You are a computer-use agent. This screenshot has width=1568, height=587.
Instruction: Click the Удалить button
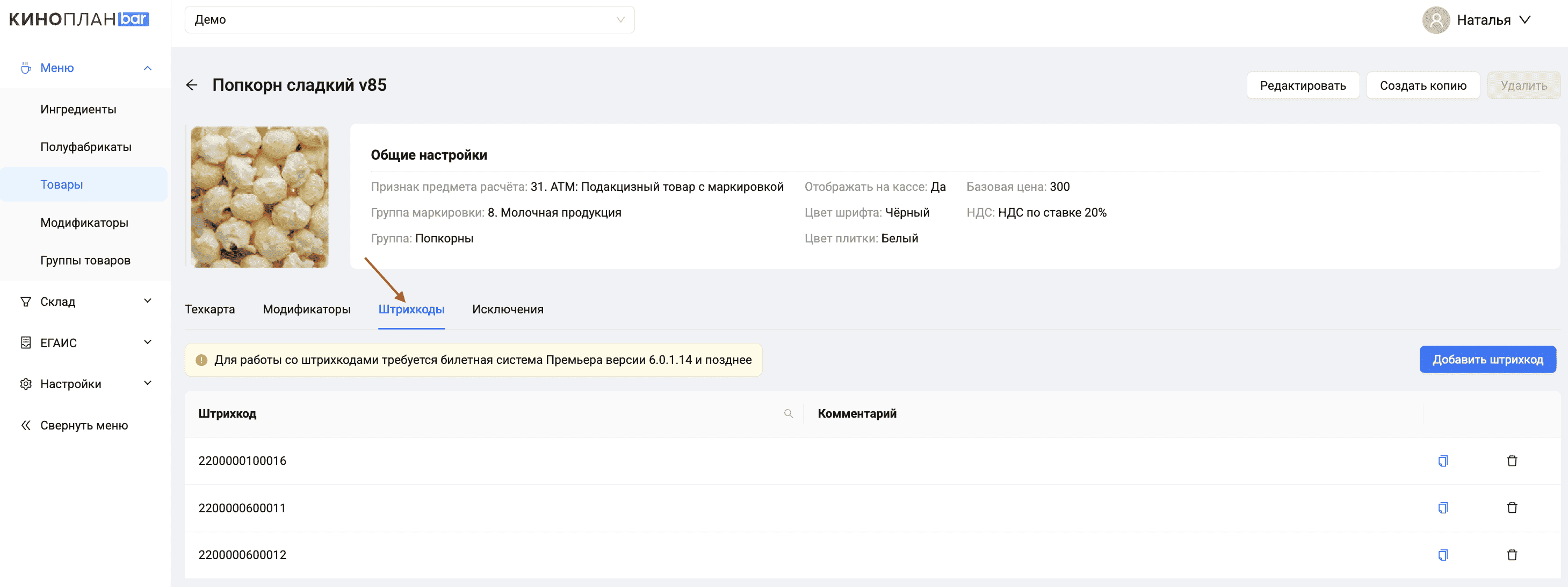point(1523,86)
